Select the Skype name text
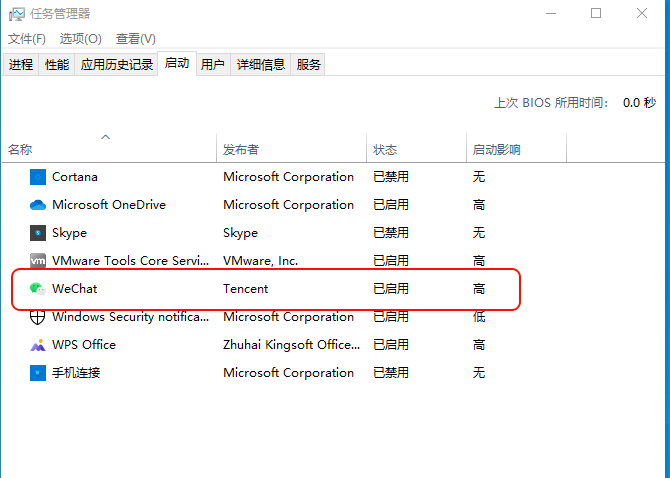This screenshot has height=478, width=670. pyautogui.click(x=69, y=233)
